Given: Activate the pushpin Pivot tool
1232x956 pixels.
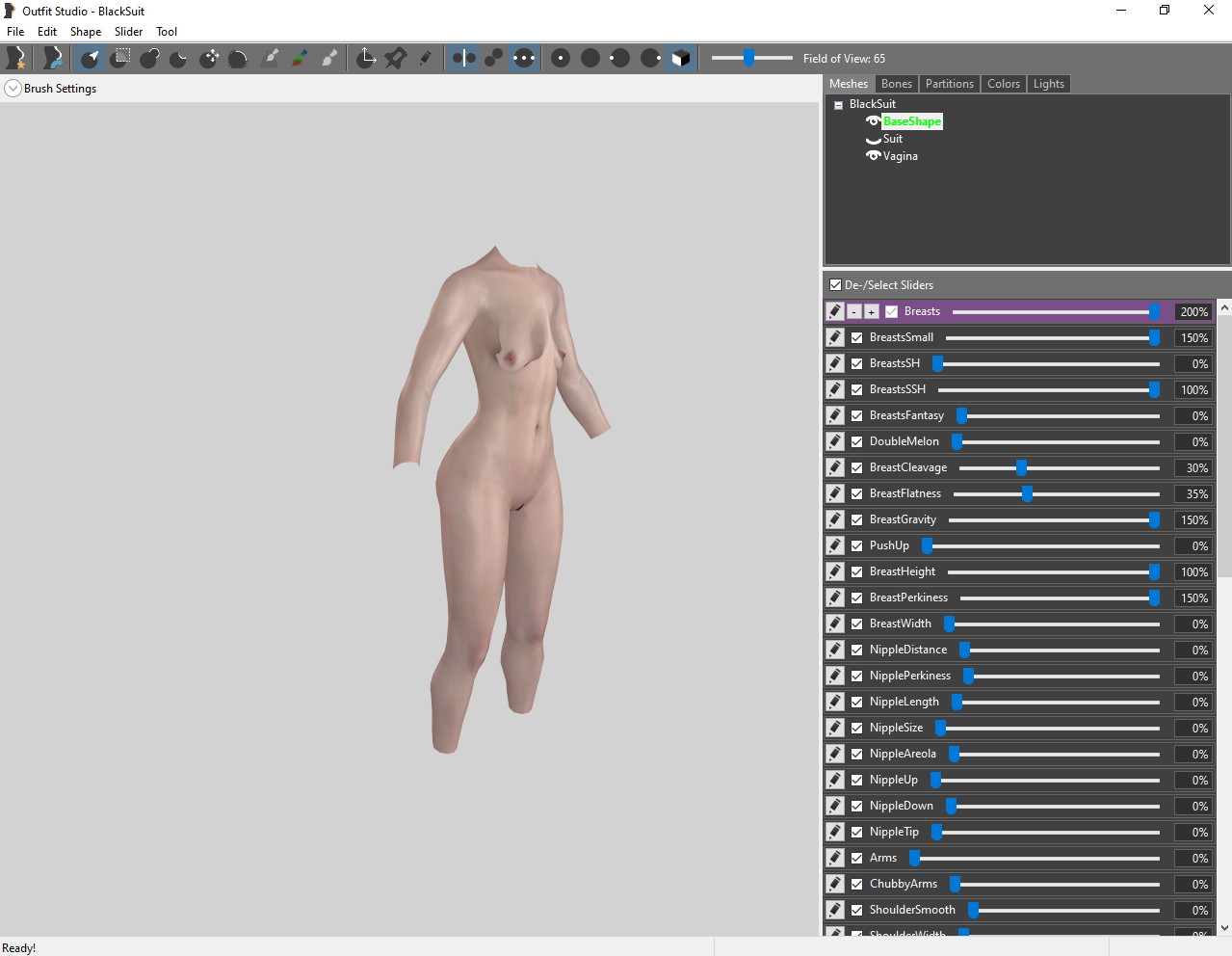Looking at the screenshot, I should 396,58.
